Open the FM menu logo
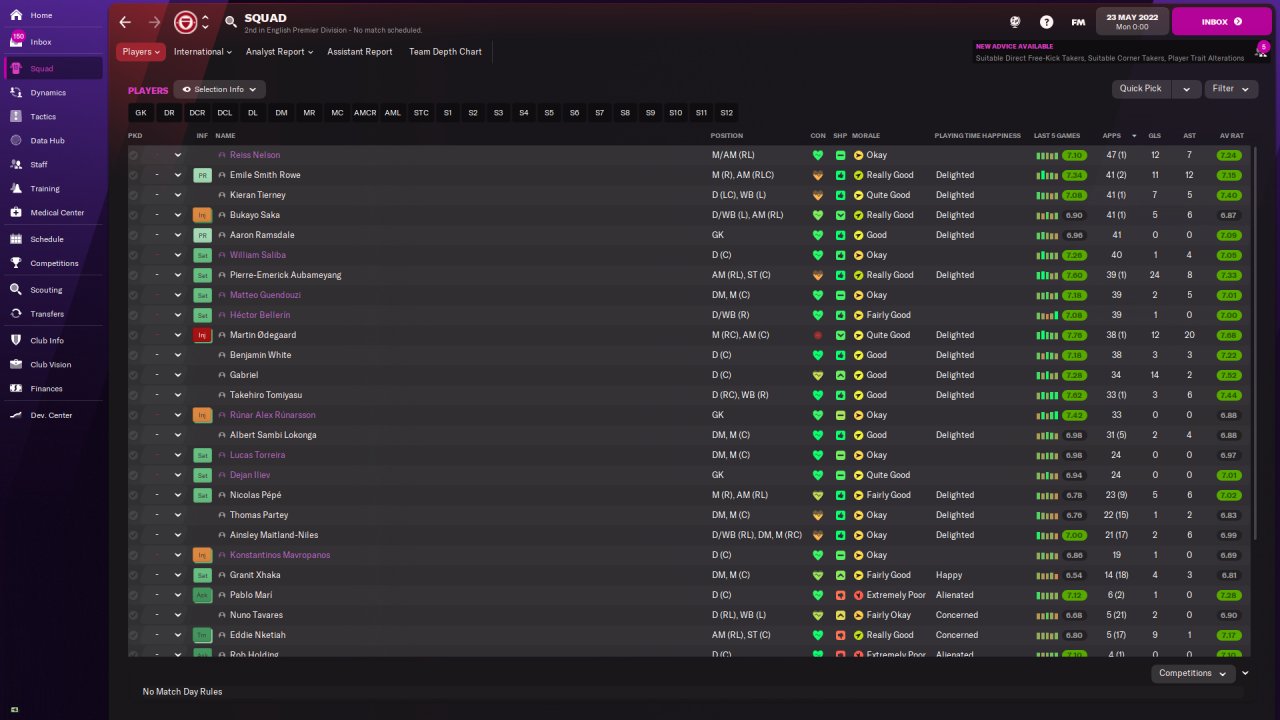 pos(1078,21)
